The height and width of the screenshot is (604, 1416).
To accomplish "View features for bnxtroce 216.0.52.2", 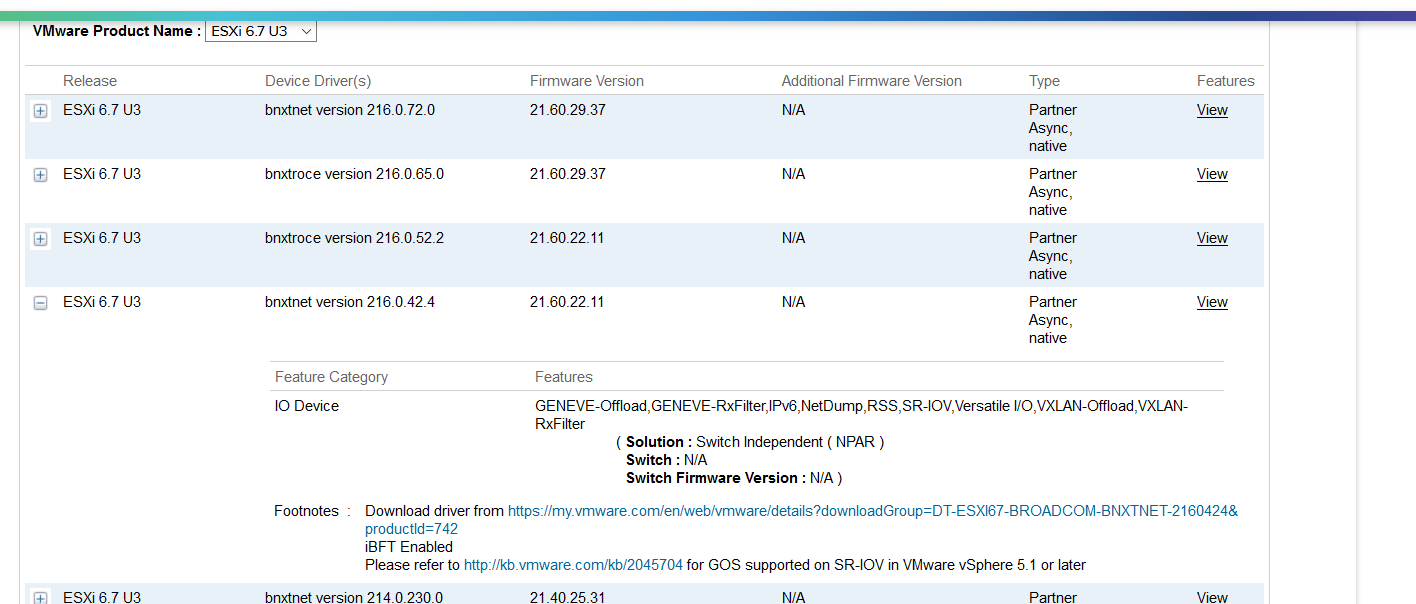I will (x=1212, y=238).
